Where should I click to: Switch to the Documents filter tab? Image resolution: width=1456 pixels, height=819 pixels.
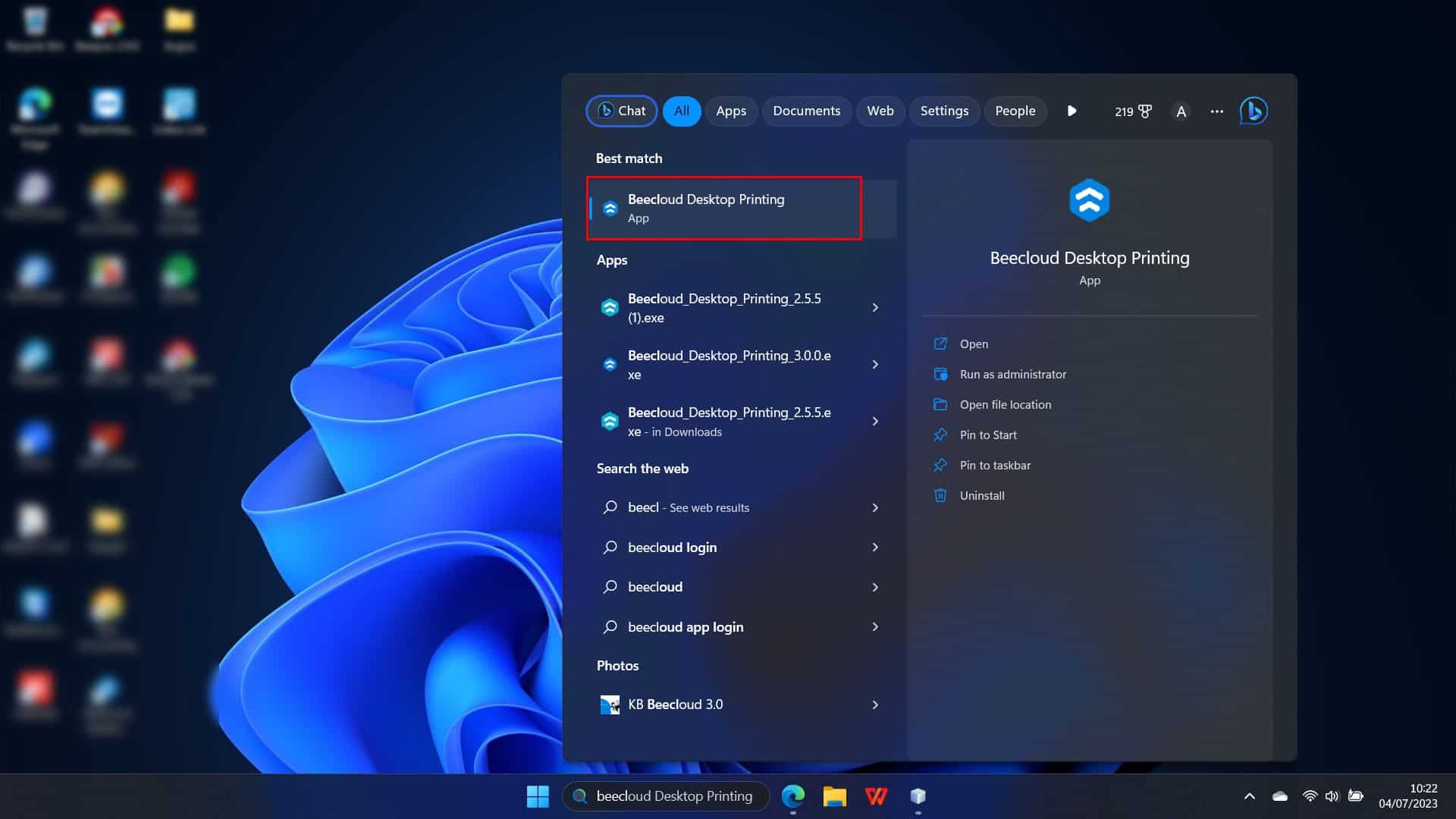coord(806,111)
